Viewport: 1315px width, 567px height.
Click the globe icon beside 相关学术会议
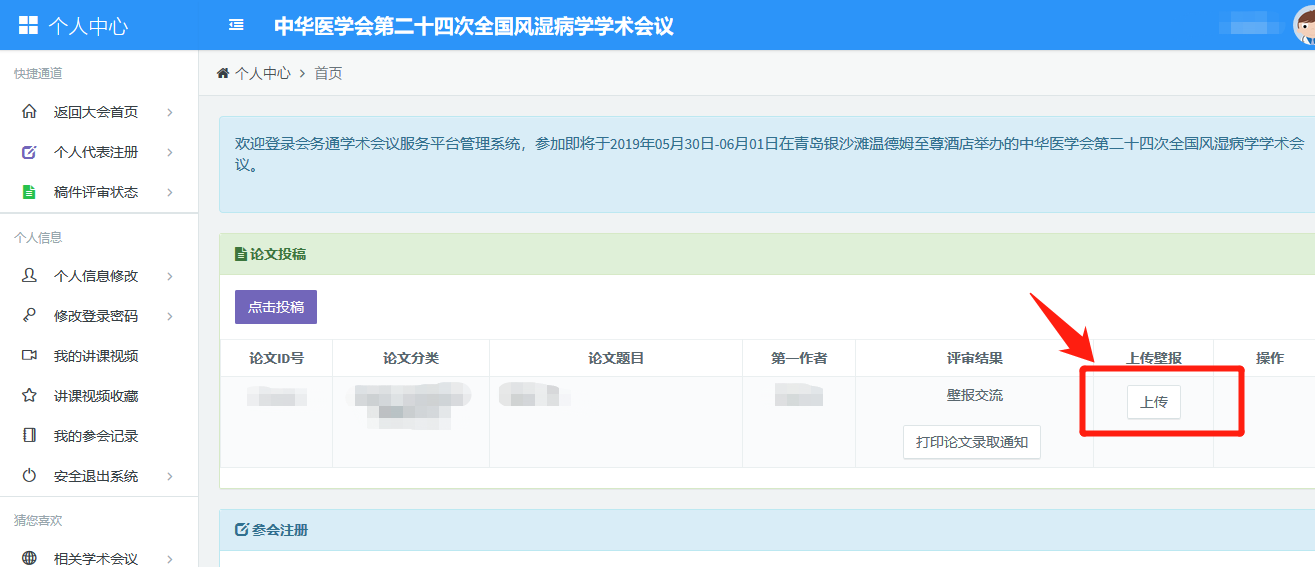click(29, 558)
